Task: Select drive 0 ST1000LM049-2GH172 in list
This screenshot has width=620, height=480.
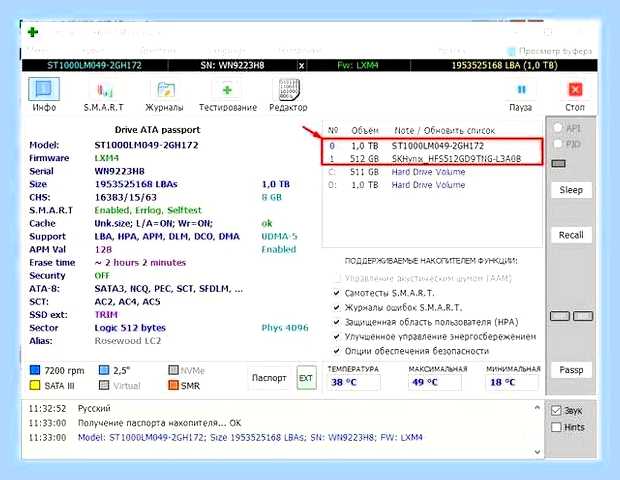Action: tap(432, 146)
